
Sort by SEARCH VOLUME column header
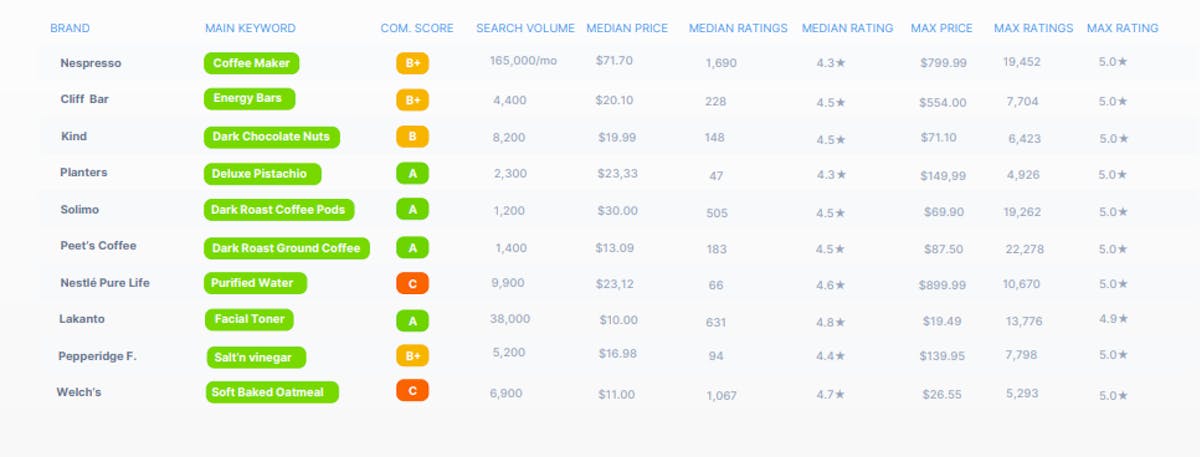click(526, 28)
